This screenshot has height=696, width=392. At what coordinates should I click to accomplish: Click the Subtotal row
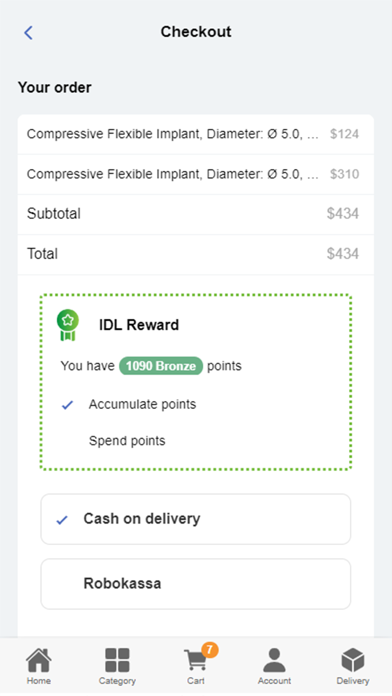[196, 214]
